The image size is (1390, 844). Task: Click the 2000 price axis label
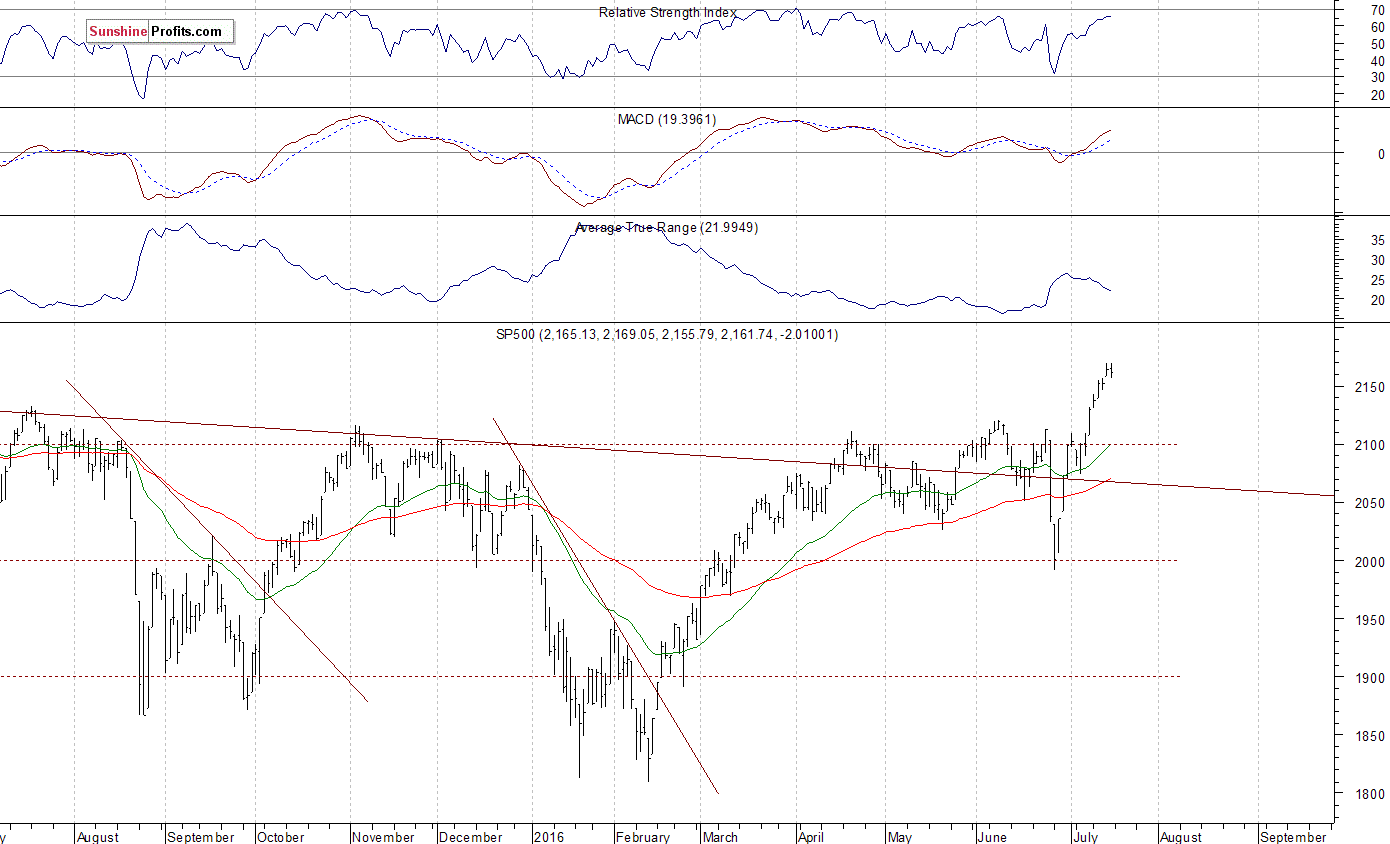click(x=1369, y=561)
